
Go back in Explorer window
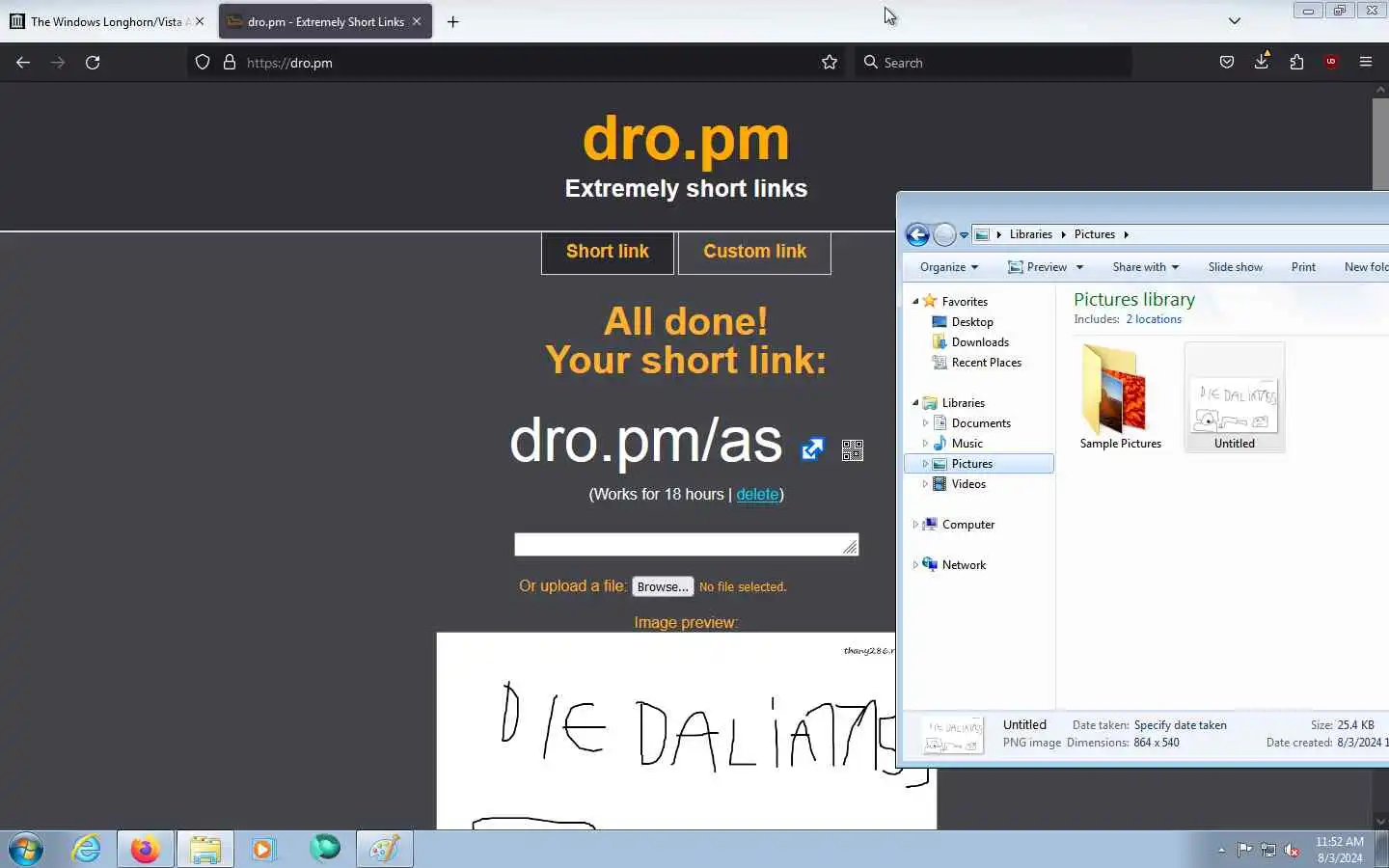point(917,234)
